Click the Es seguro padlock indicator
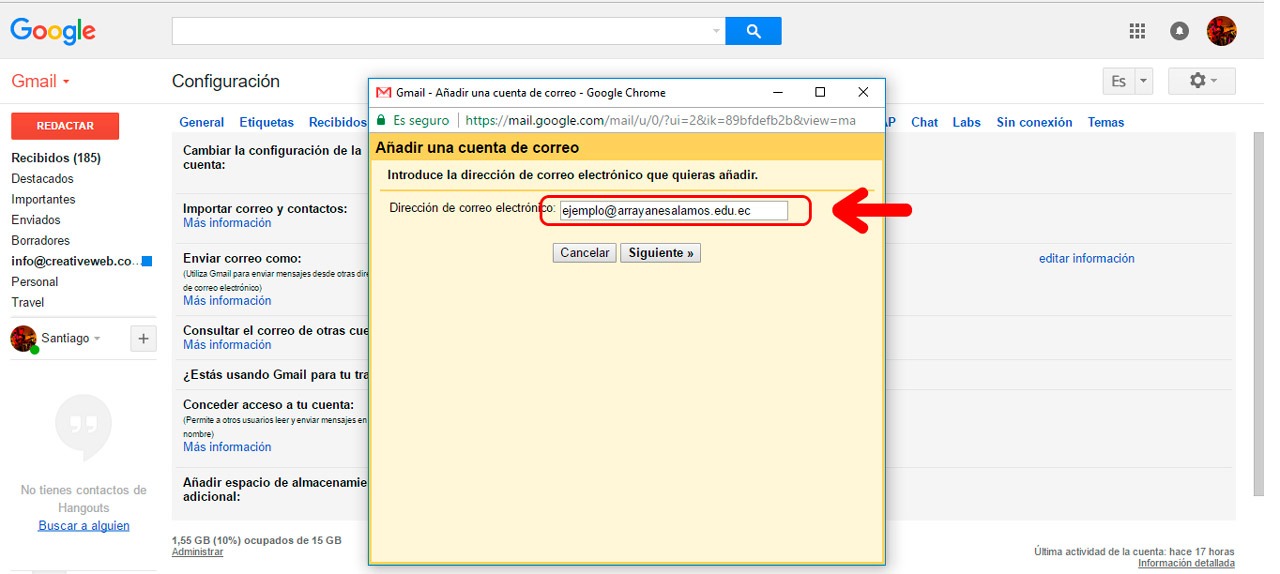 coord(413,120)
